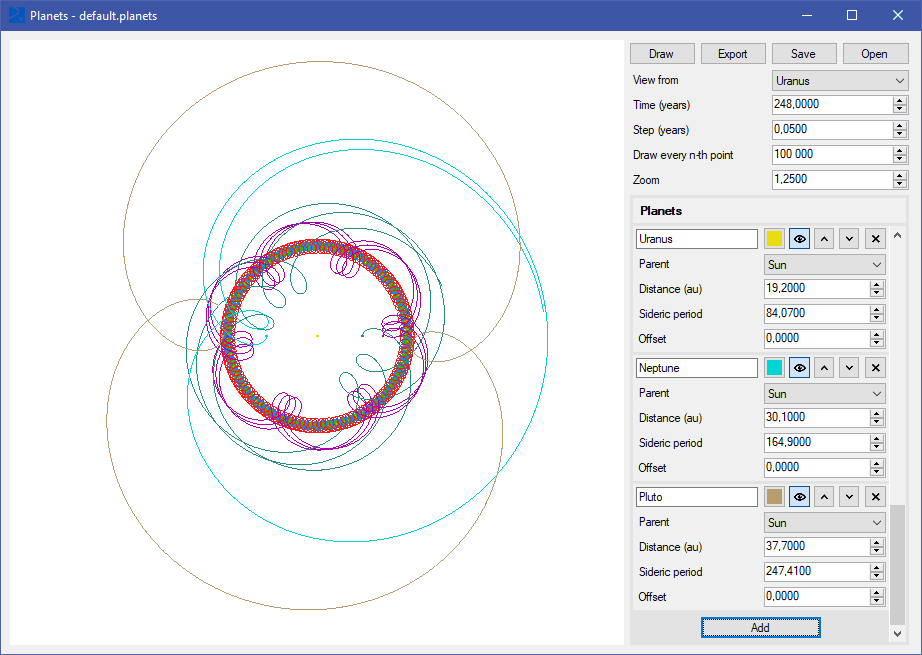Image resolution: width=922 pixels, height=655 pixels.
Task: Open Neptune's cyan color swatch
Action: (774, 368)
